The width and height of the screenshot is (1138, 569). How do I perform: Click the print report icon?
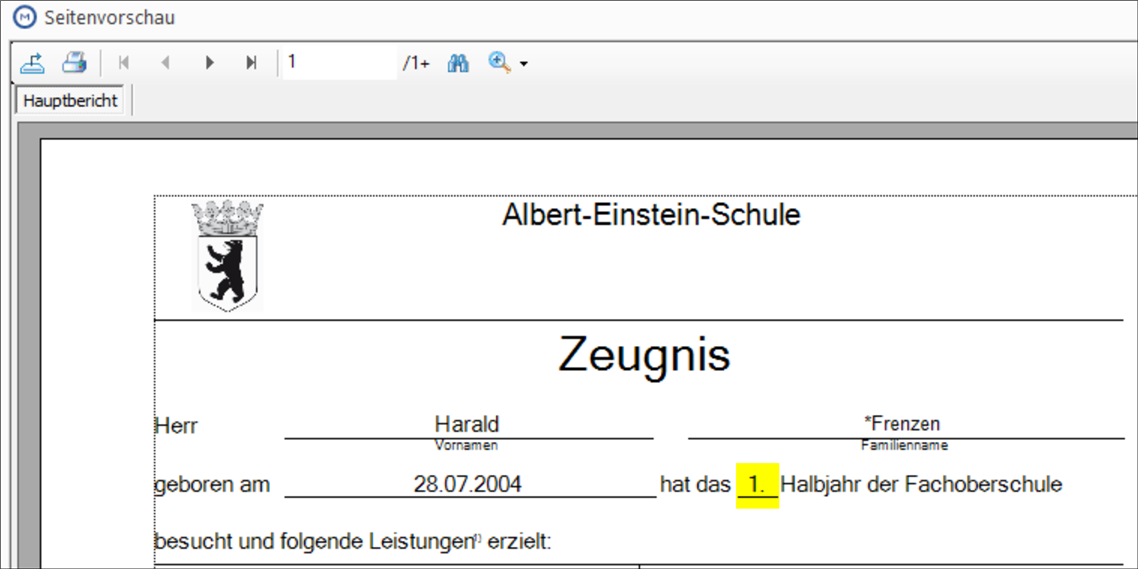(x=74, y=63)
